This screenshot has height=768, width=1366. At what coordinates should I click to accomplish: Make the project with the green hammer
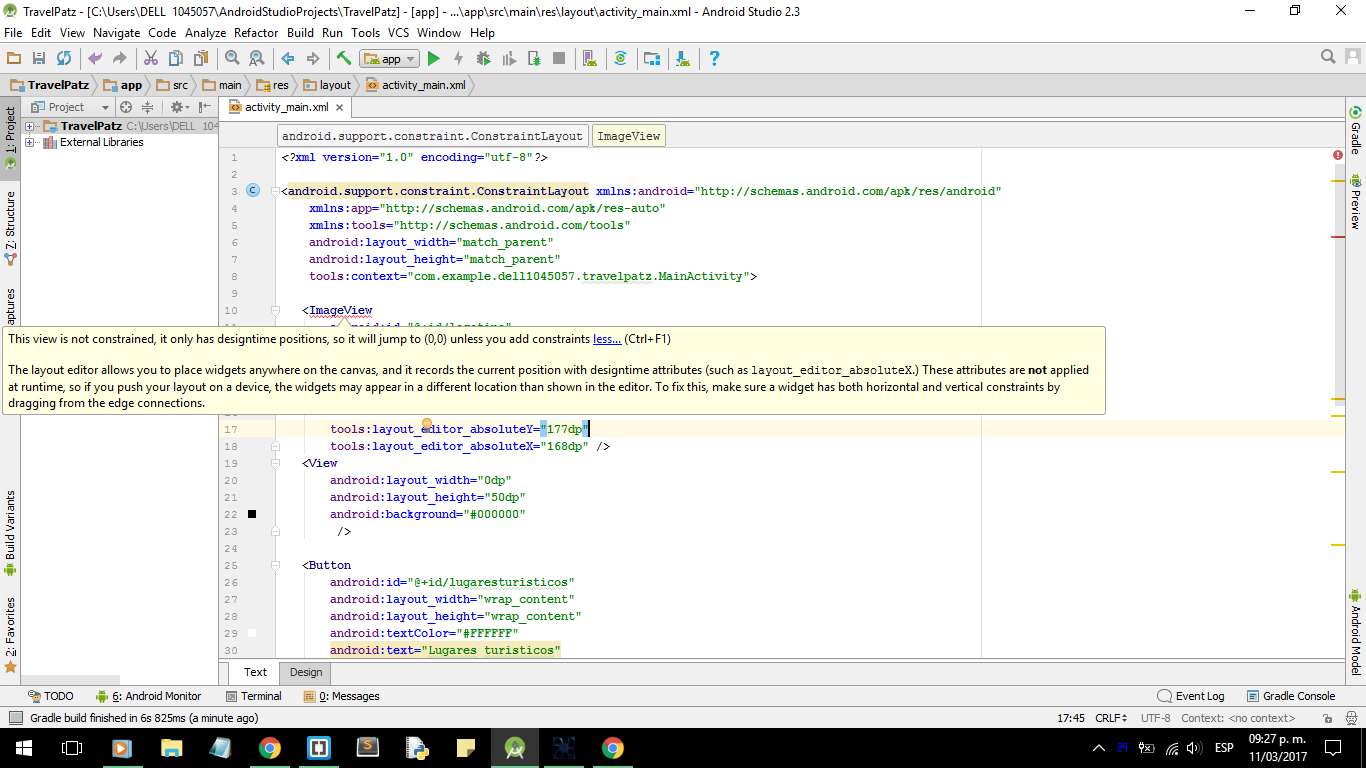pos(344,59)
